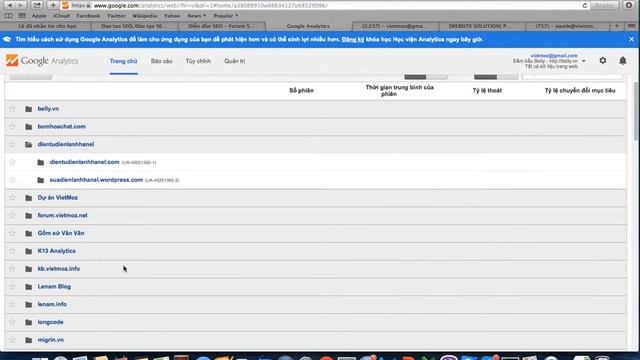
Task: Star the diensudienlanhhanel account row
Action: point(12,144)
